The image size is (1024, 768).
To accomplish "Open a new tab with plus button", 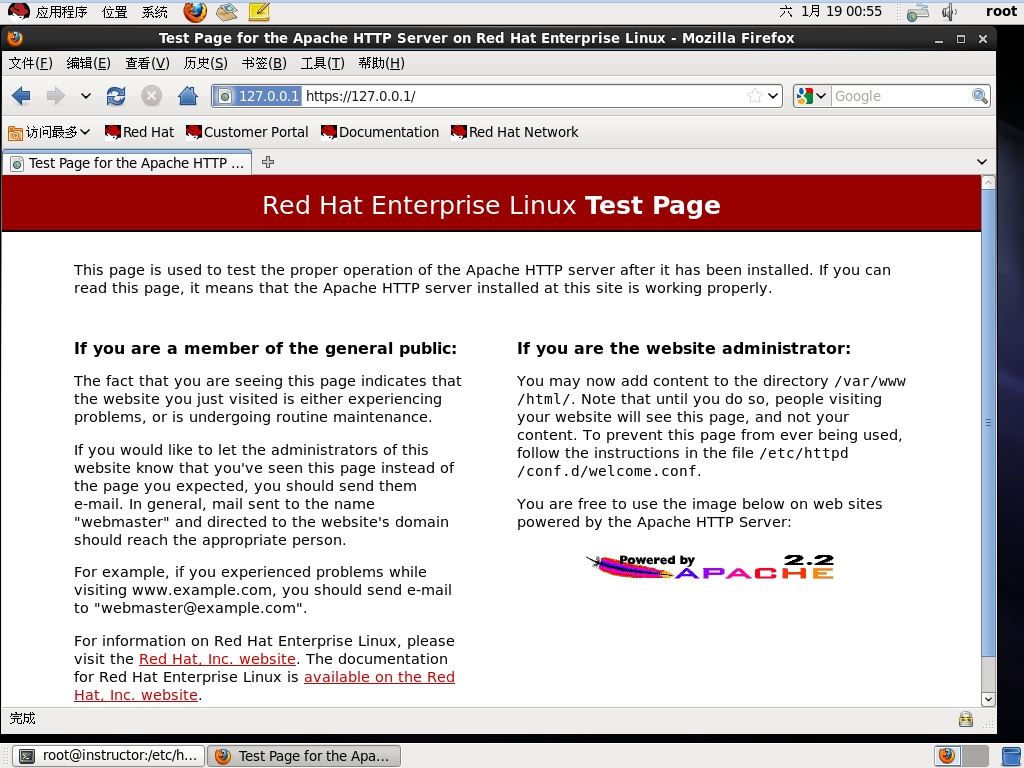I will tap(268, 162).
